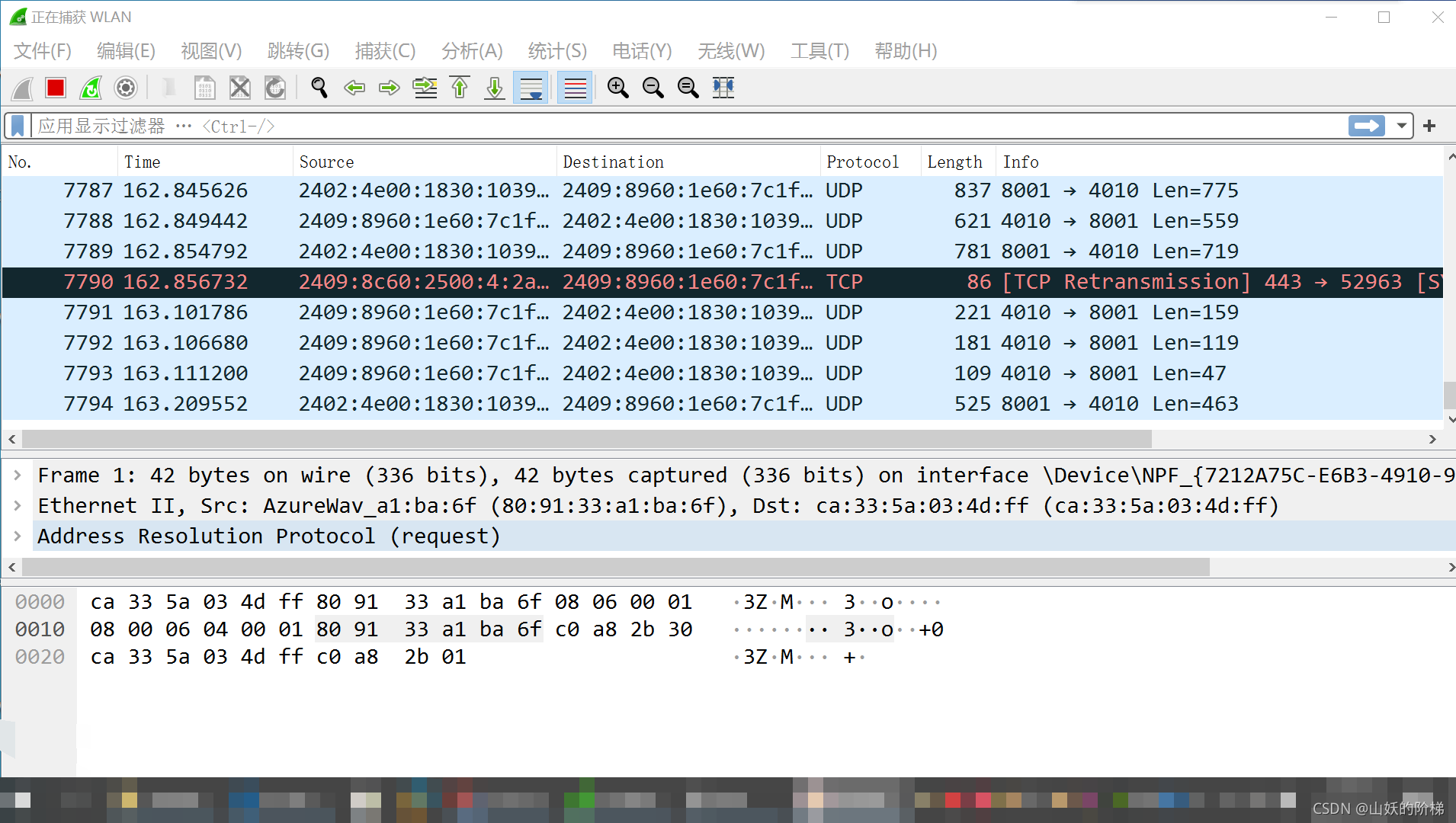Jump to the first packet

(x=460, y=88)
